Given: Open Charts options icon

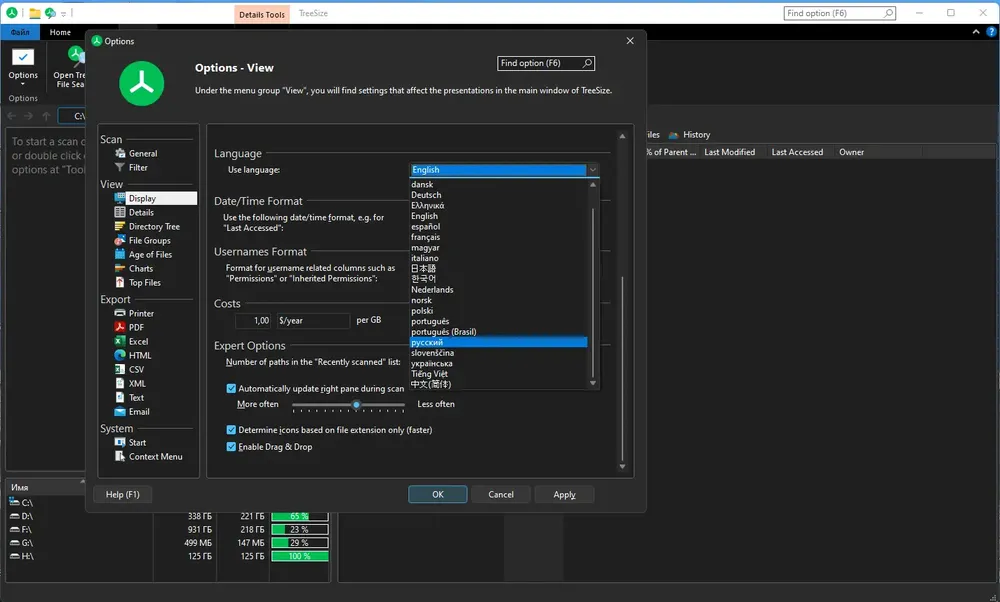Looking at the screenshot, I should pos(120,268).
